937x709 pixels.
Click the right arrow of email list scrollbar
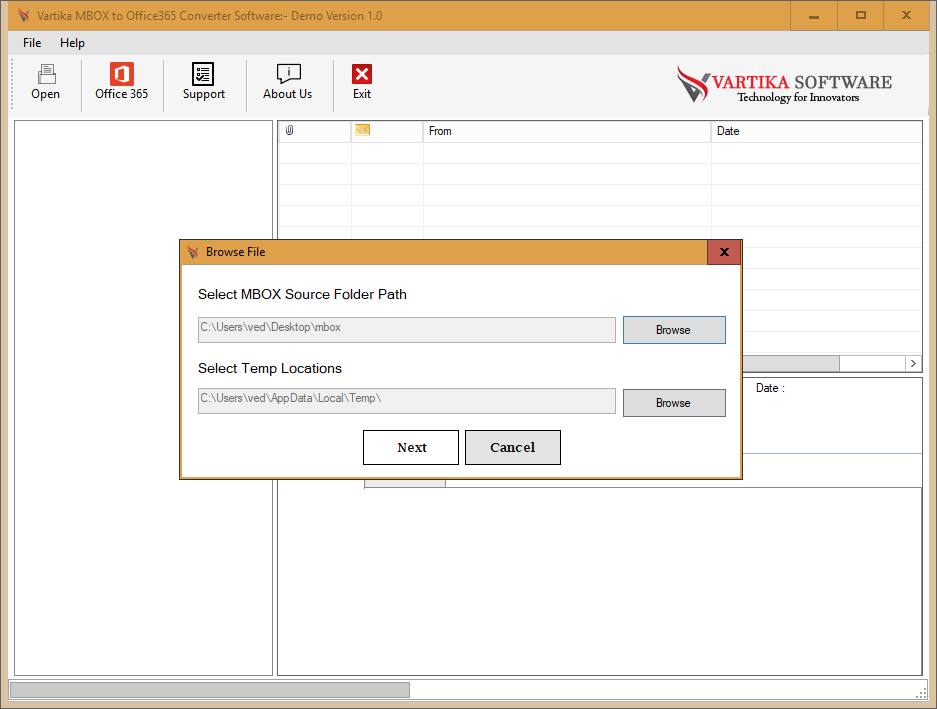[x=913, y=363]
